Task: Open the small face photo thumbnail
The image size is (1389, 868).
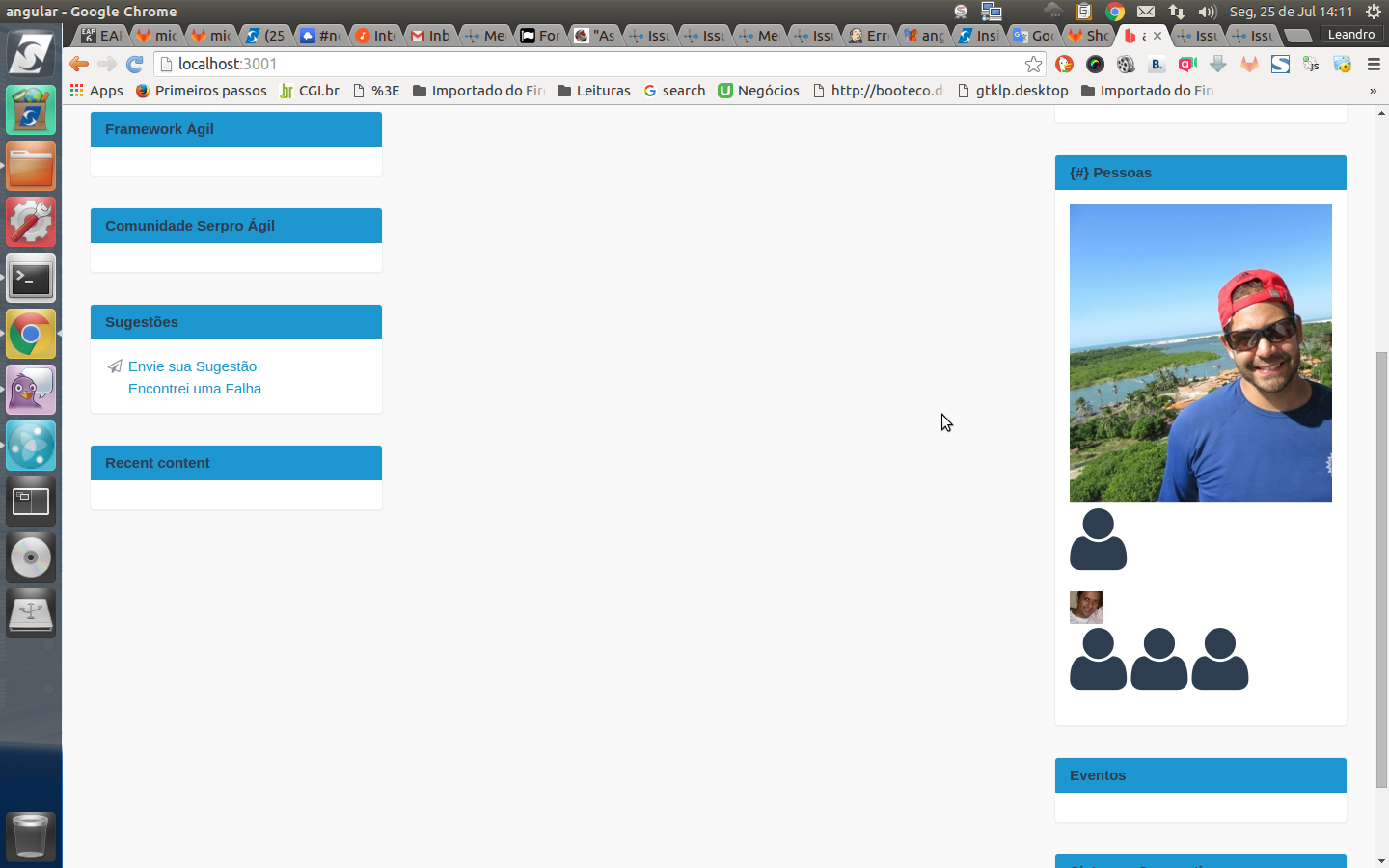Action: pos(1086,608)
